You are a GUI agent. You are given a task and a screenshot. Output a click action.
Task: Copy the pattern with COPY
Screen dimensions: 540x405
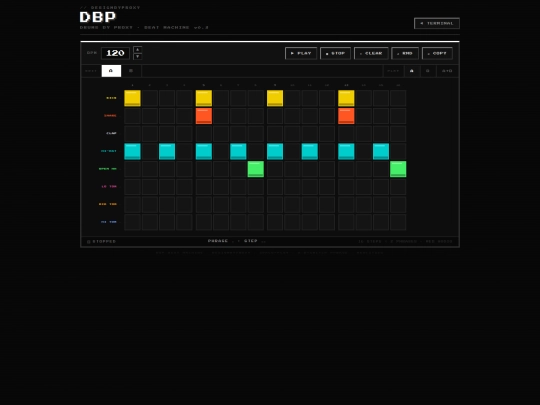(x=437, y=53)
